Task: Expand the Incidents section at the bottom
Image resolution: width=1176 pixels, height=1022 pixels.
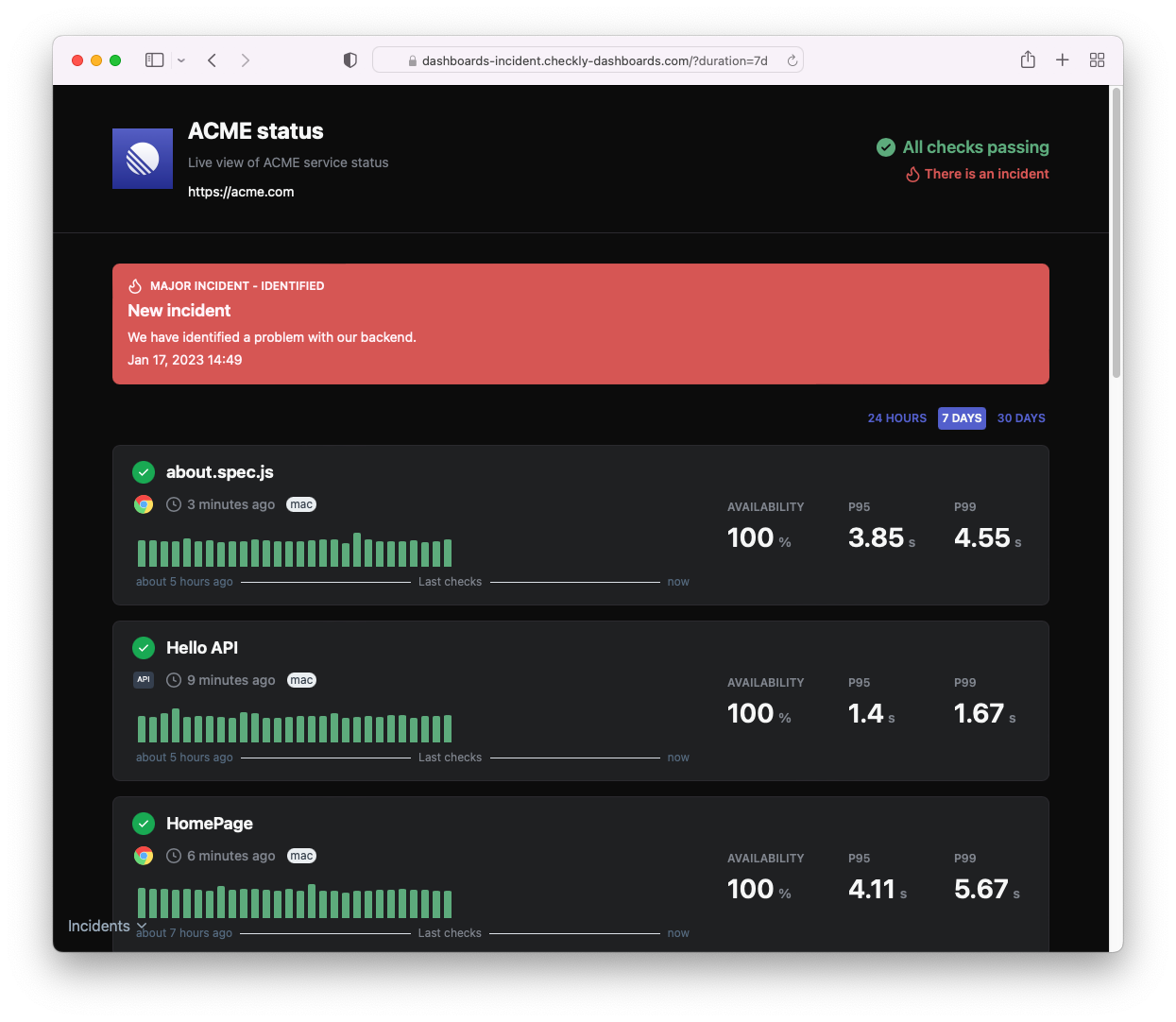Action: click(104, 926)
